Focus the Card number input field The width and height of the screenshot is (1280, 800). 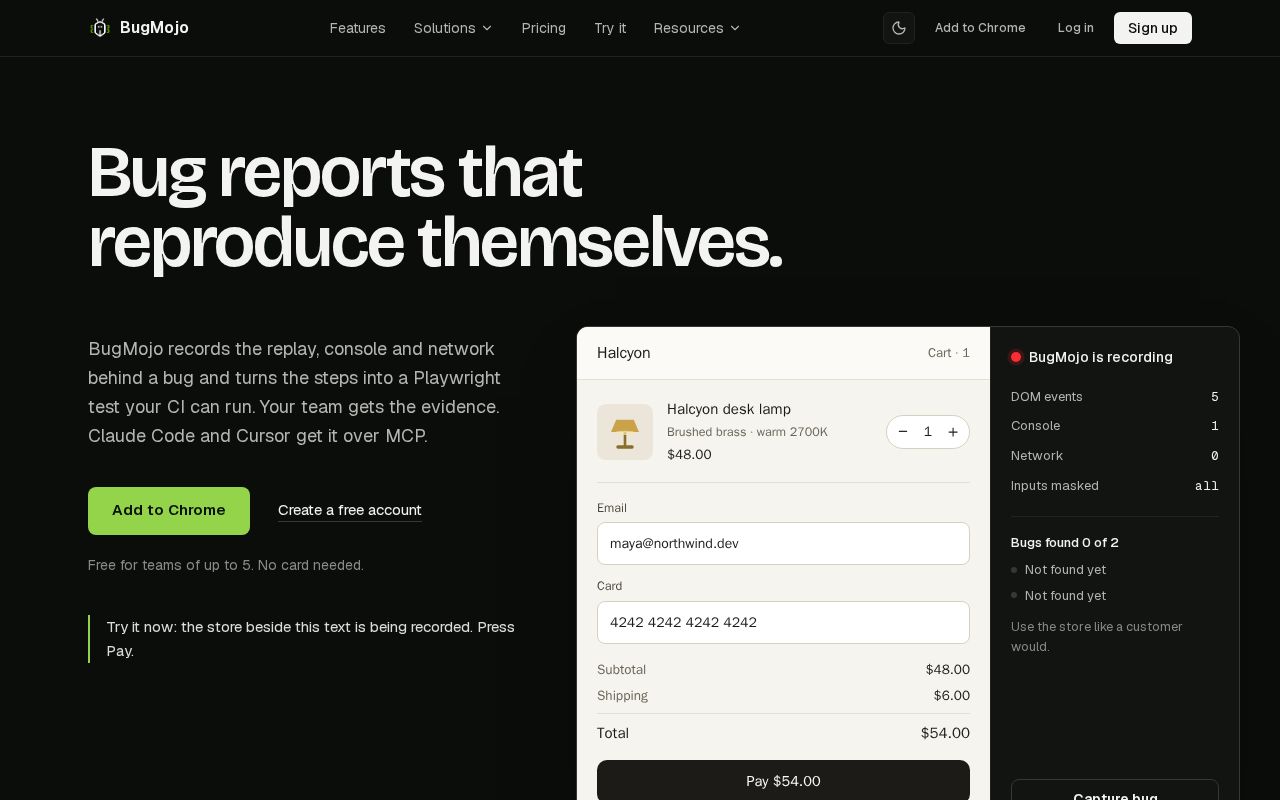click(x=783, y=622)
